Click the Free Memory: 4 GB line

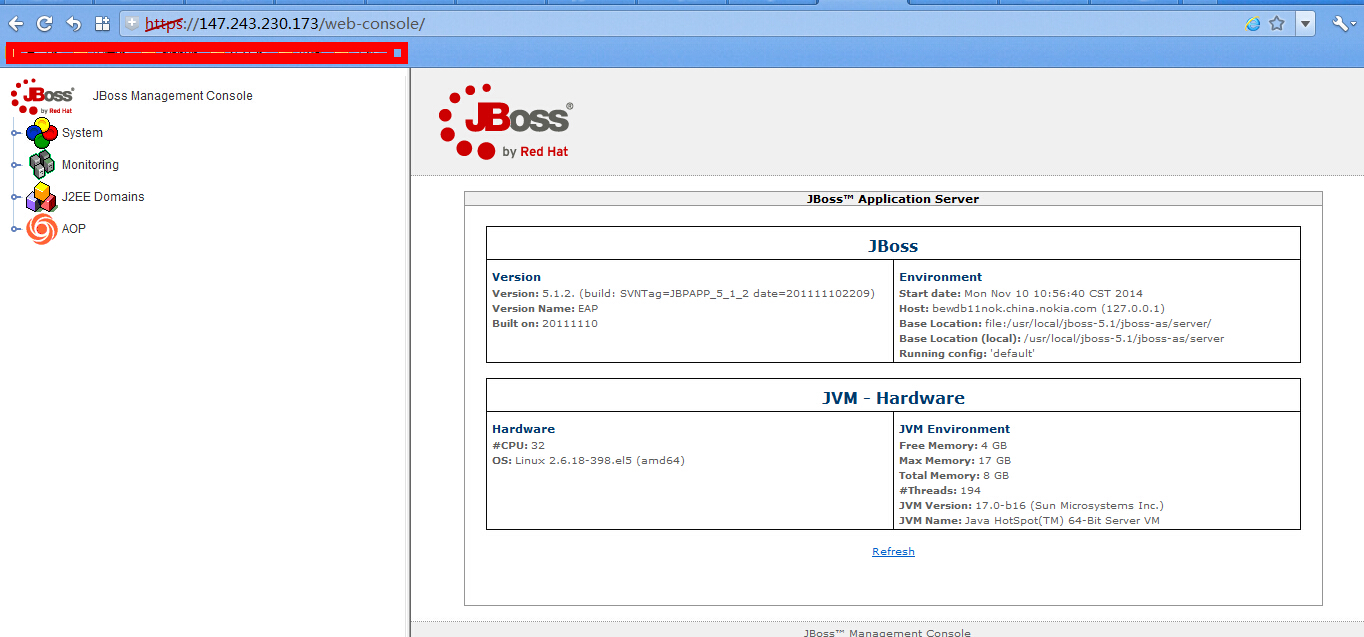pos(953,446)
